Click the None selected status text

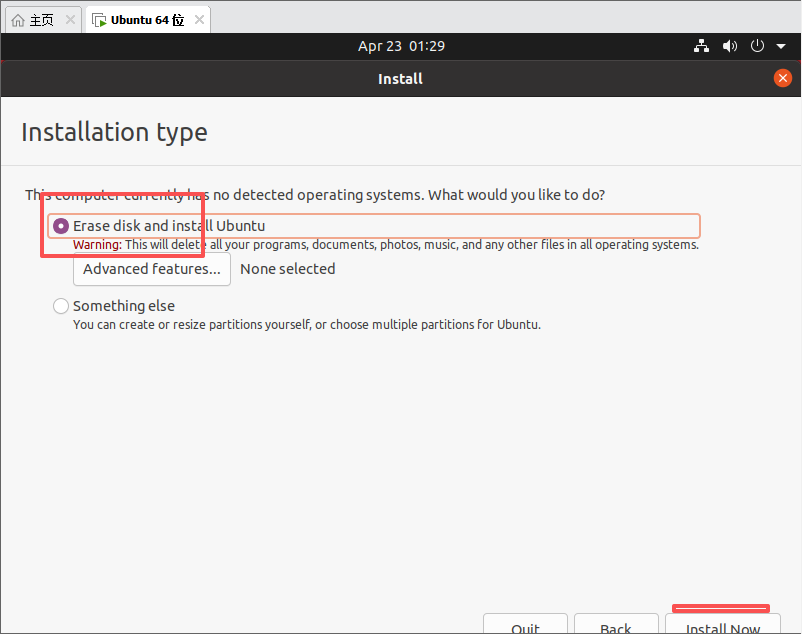point(288,269)
